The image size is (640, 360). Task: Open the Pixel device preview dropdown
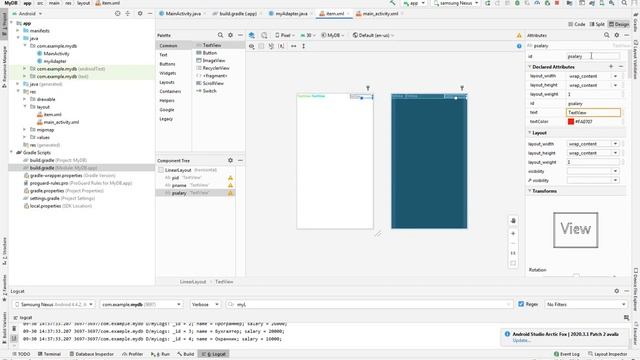click(284, 35)
